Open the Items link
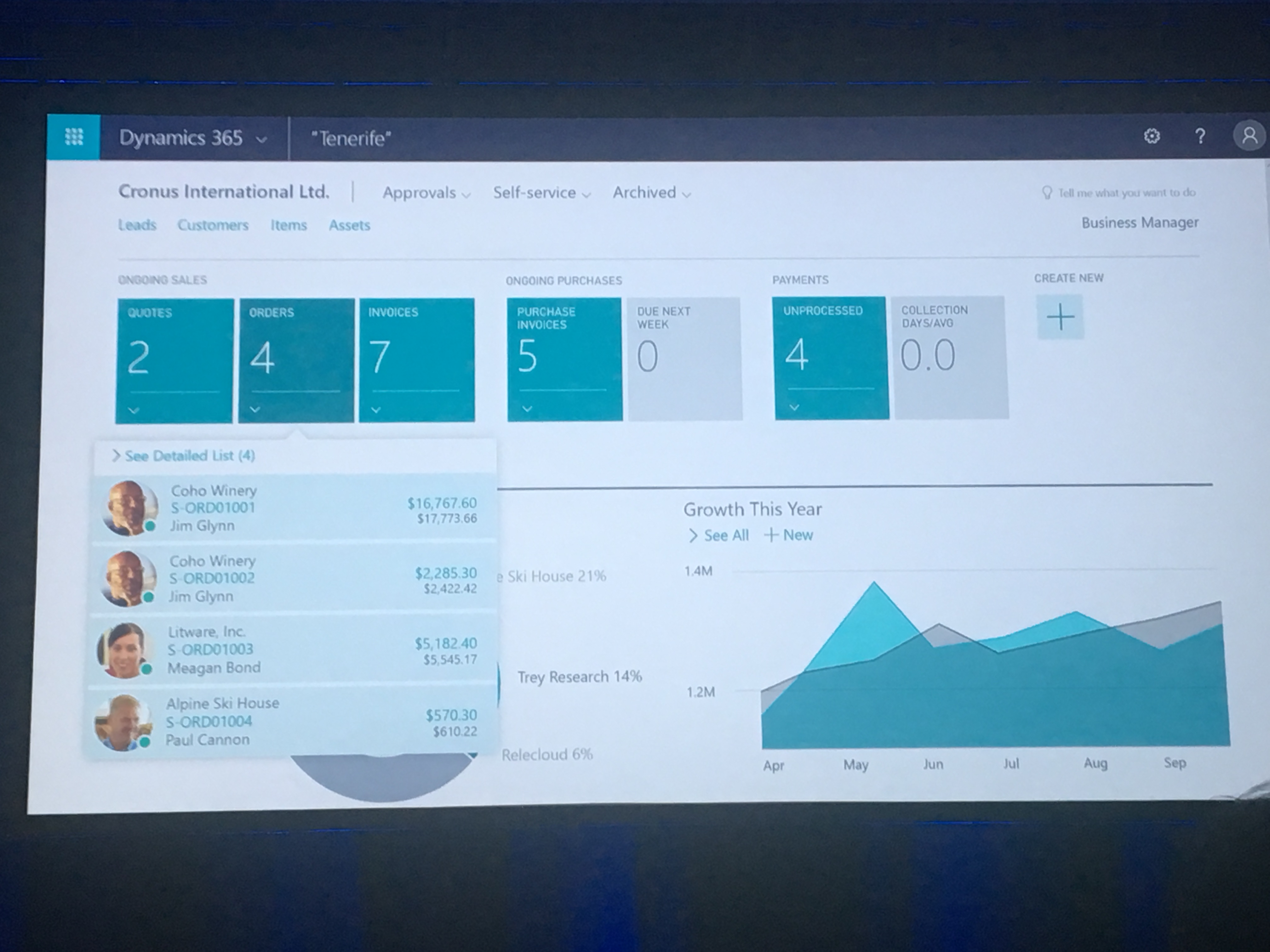The height and width of the screenshot is (952, 1270). point(289,225)
